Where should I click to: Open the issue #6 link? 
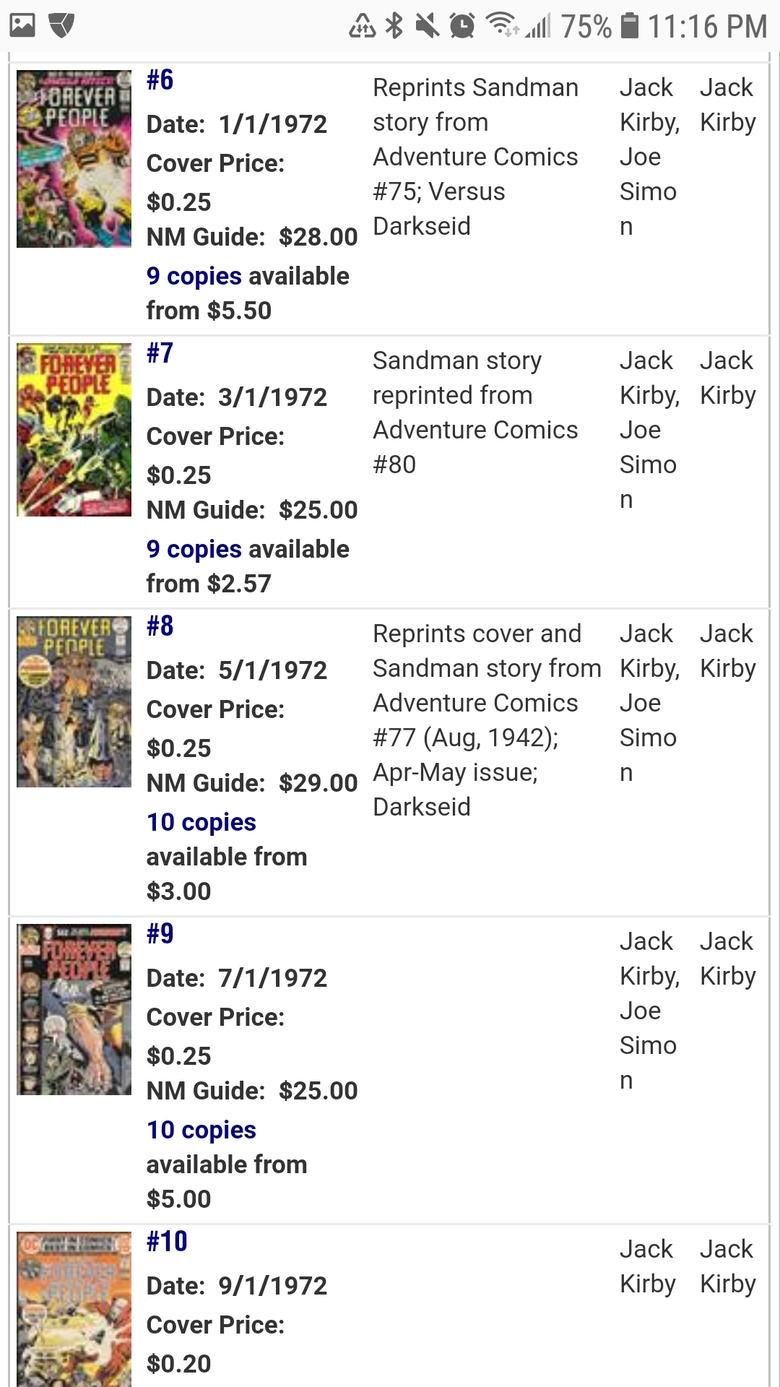click(160, 80)
